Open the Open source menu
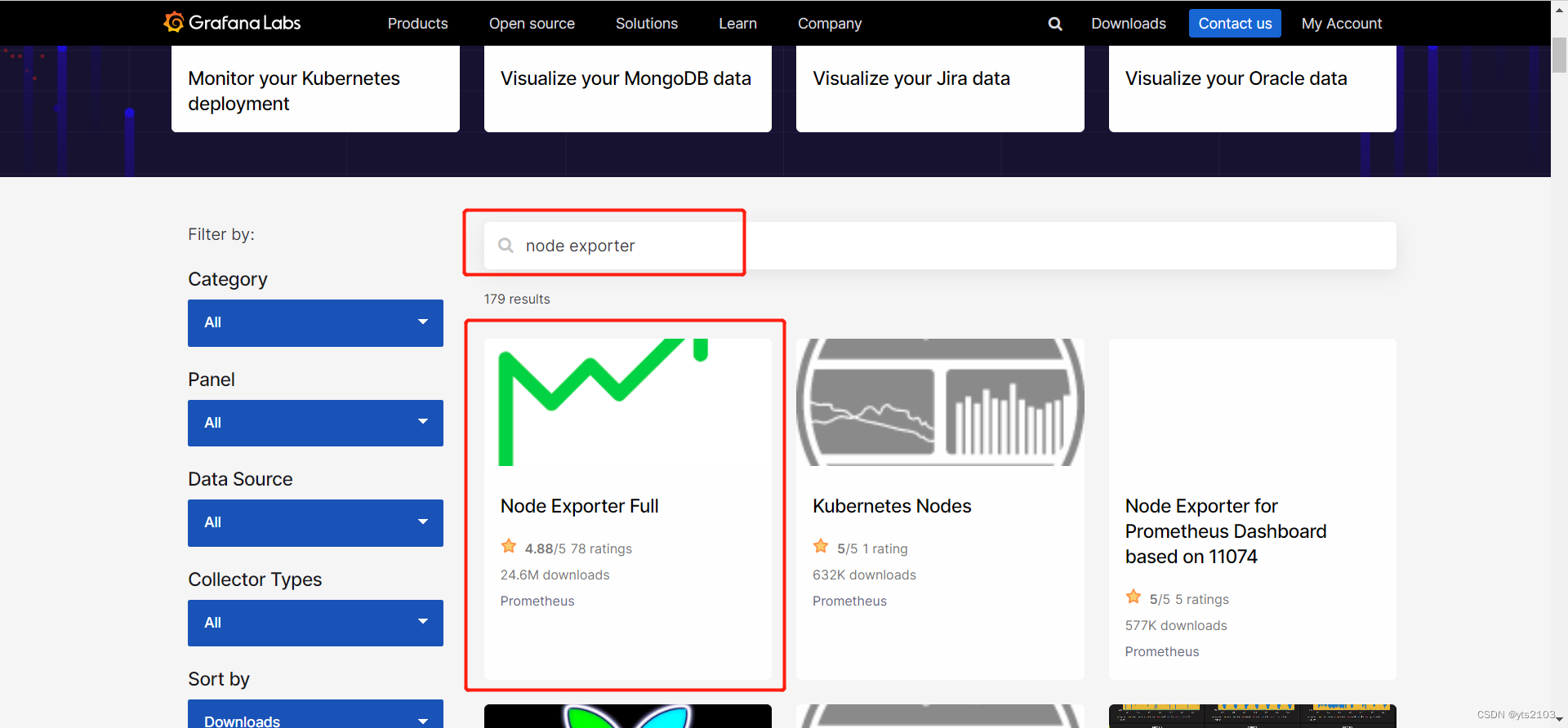The height and width of the screenshot is (728, 1568). [532, 24]
